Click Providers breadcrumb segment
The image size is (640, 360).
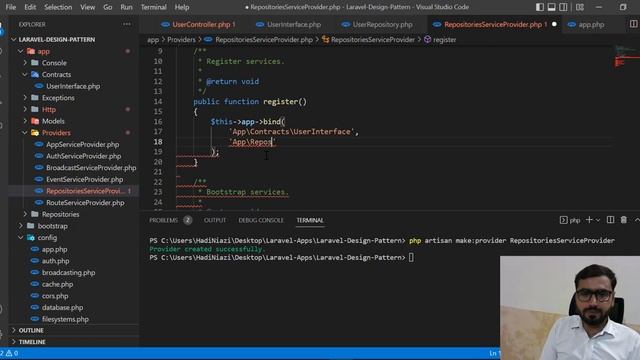tap(181, 40)
